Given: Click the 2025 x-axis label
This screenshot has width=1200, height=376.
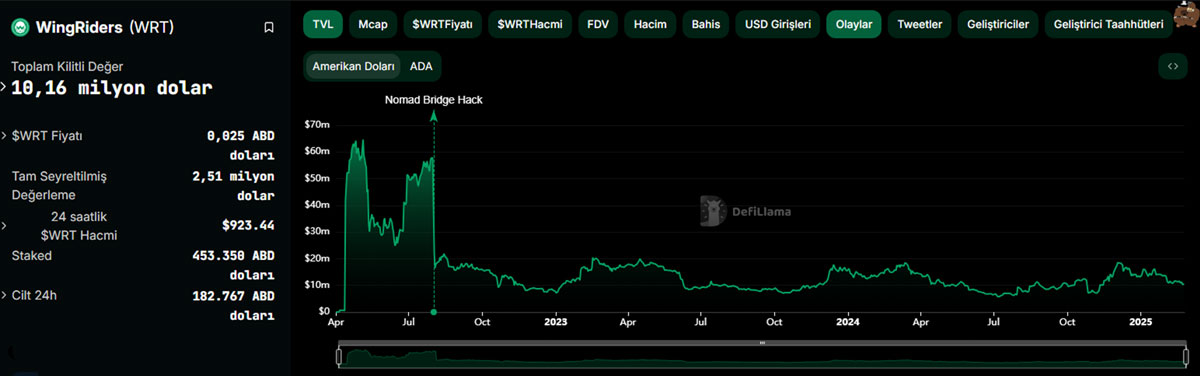Looking at the screenshot, I should point(1140,322).
